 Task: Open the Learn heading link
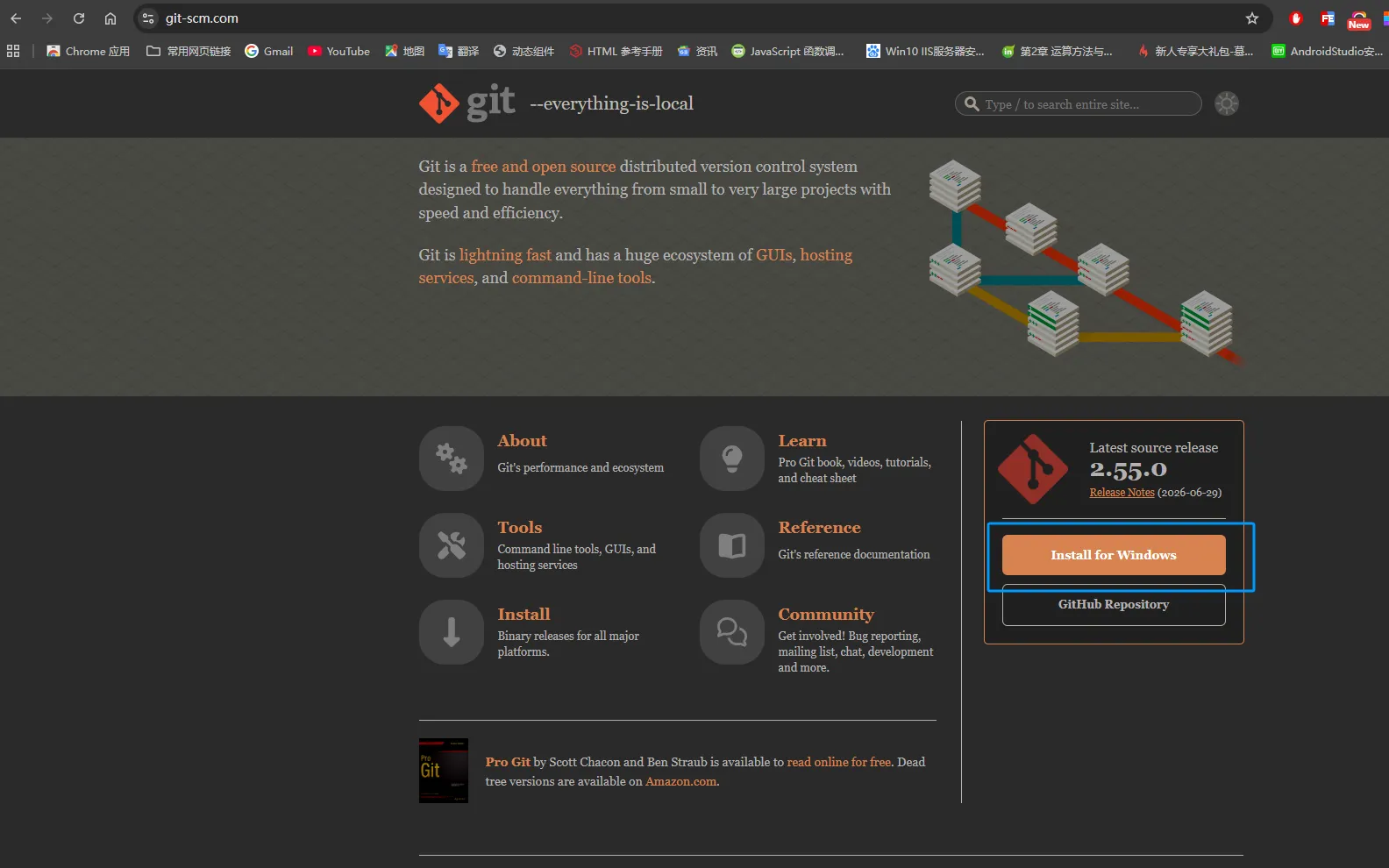pyautogui.click(x=802, y=441)
